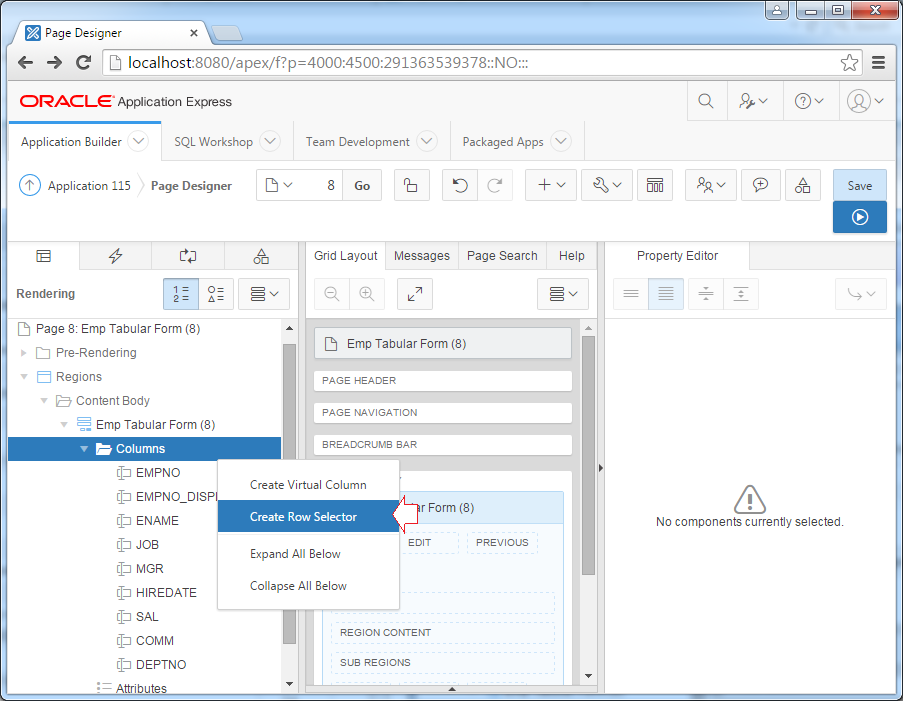This screenshot has width=903, height=701.
Task: Open the Page Search tab
Action: (502, 256)
